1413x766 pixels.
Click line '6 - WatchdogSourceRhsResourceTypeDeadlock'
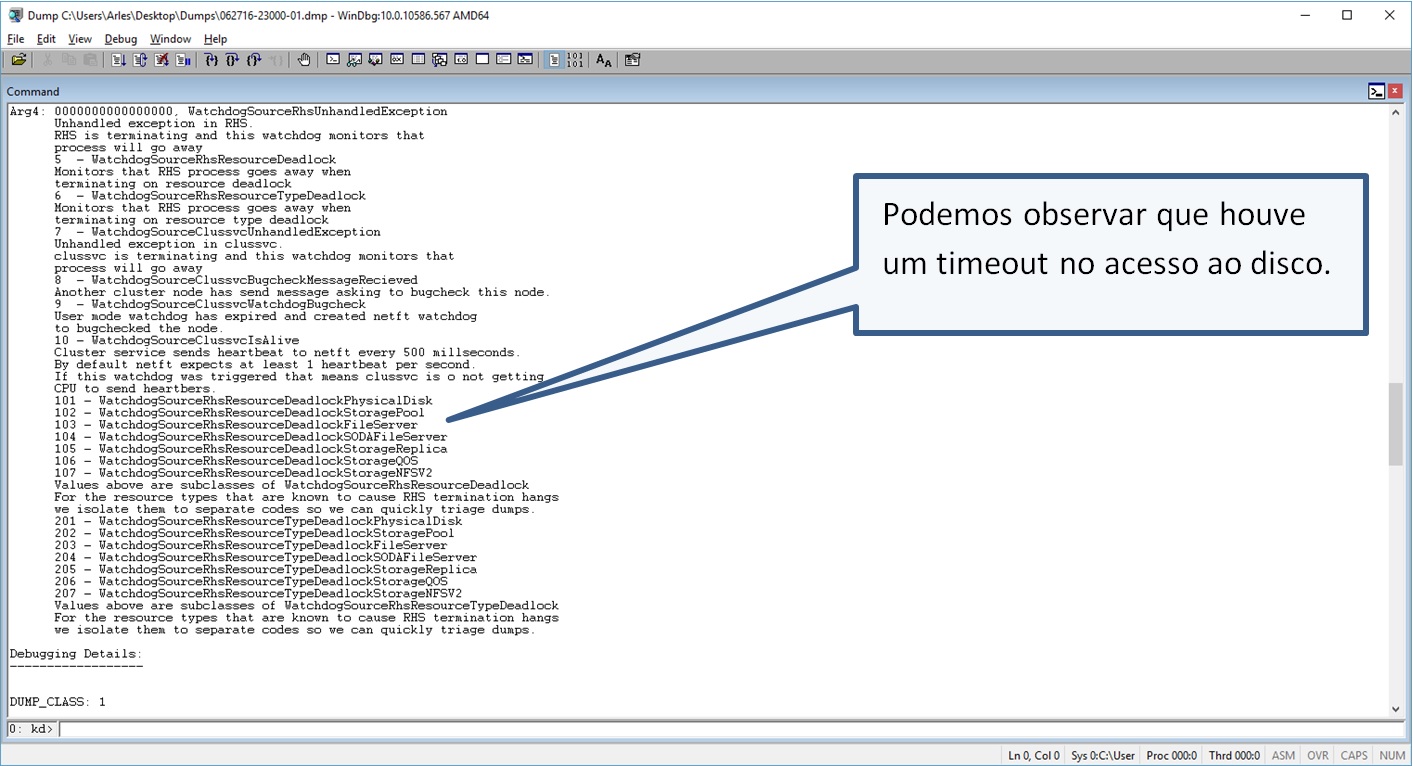(210, 196)
